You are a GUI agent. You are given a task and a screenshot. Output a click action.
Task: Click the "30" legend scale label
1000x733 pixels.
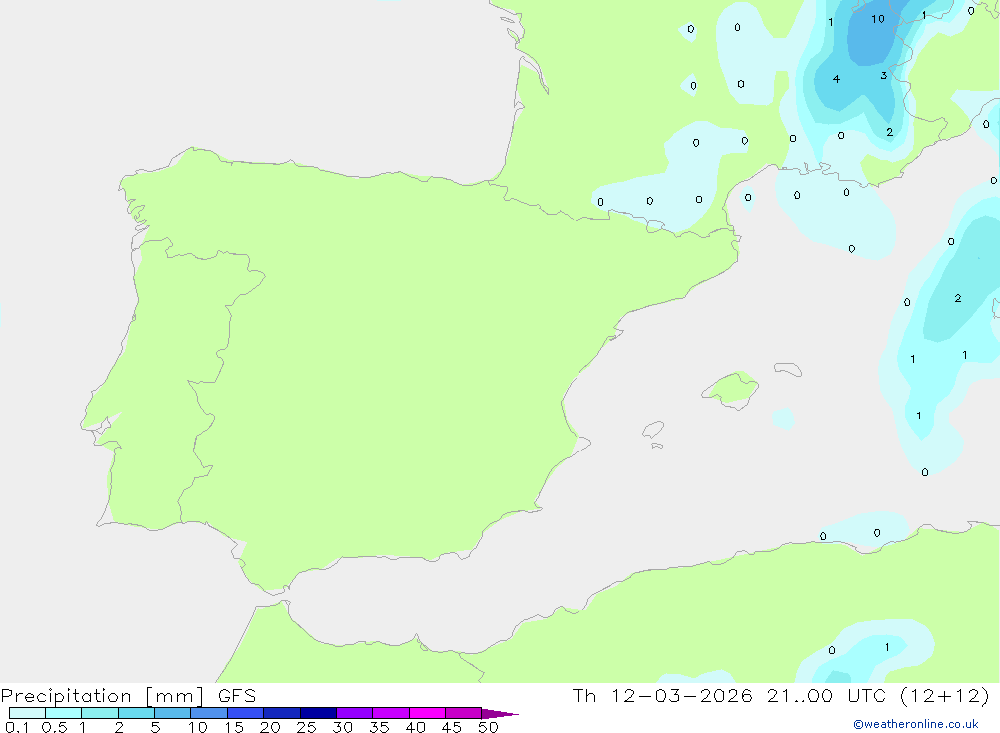click(342, 727)
